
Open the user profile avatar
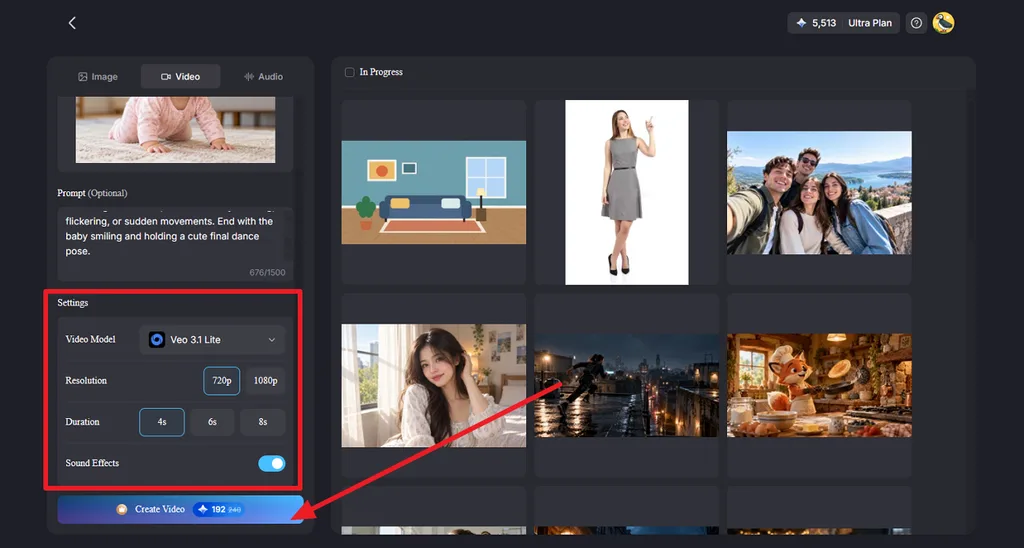943,23
